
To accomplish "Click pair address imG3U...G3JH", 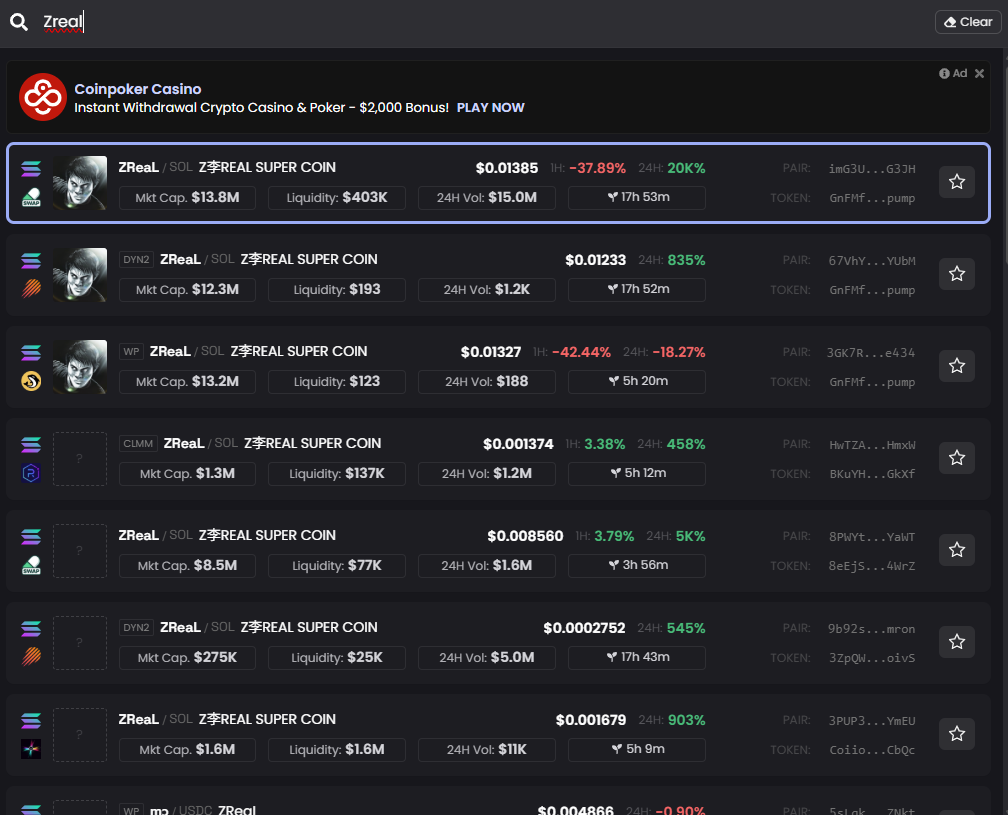I will tap(871, 169).
